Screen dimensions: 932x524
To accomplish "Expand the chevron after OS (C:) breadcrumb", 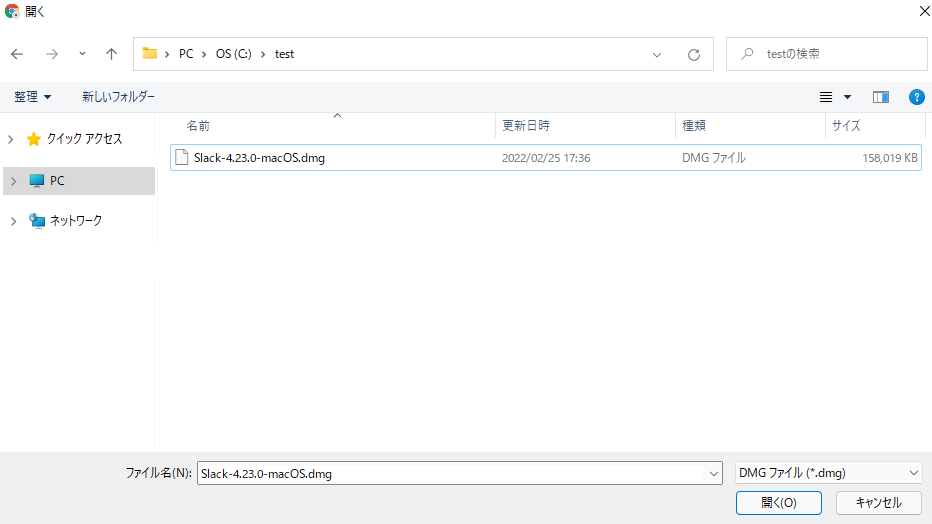I will (x=263, y=54).
